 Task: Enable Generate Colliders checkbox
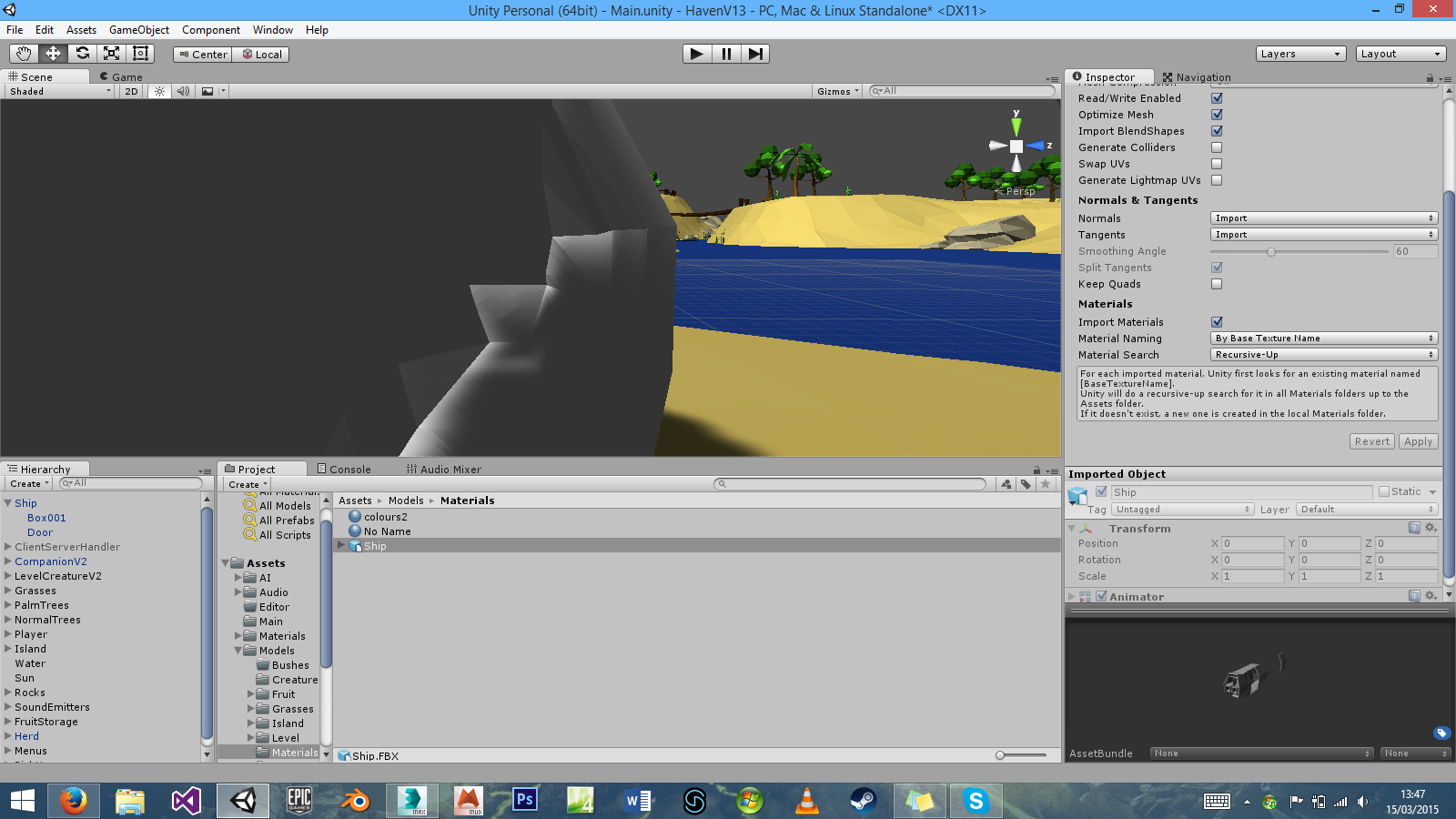[1217, 147]
